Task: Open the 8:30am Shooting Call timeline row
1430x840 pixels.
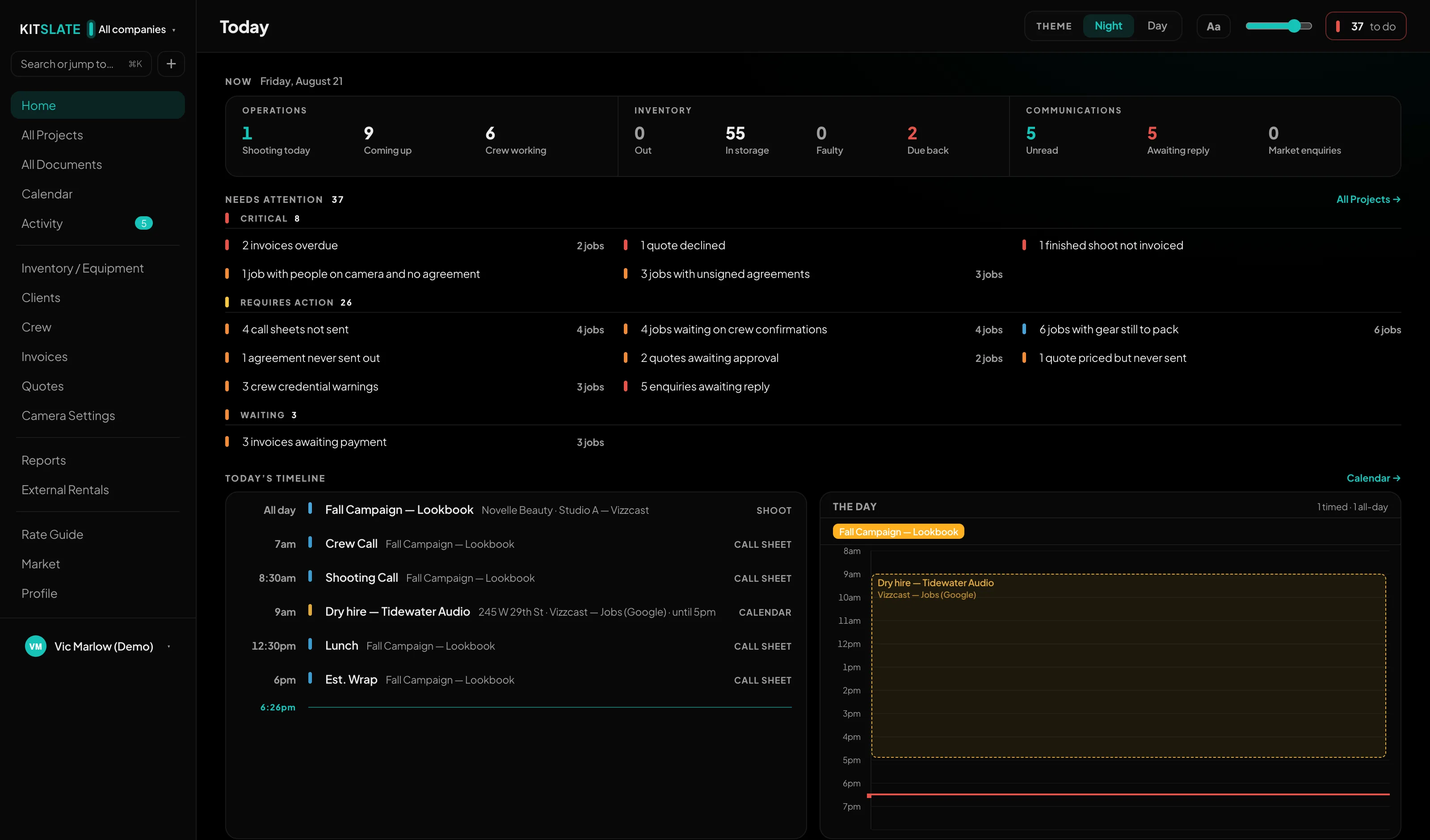Action: (x=515, y=578)
